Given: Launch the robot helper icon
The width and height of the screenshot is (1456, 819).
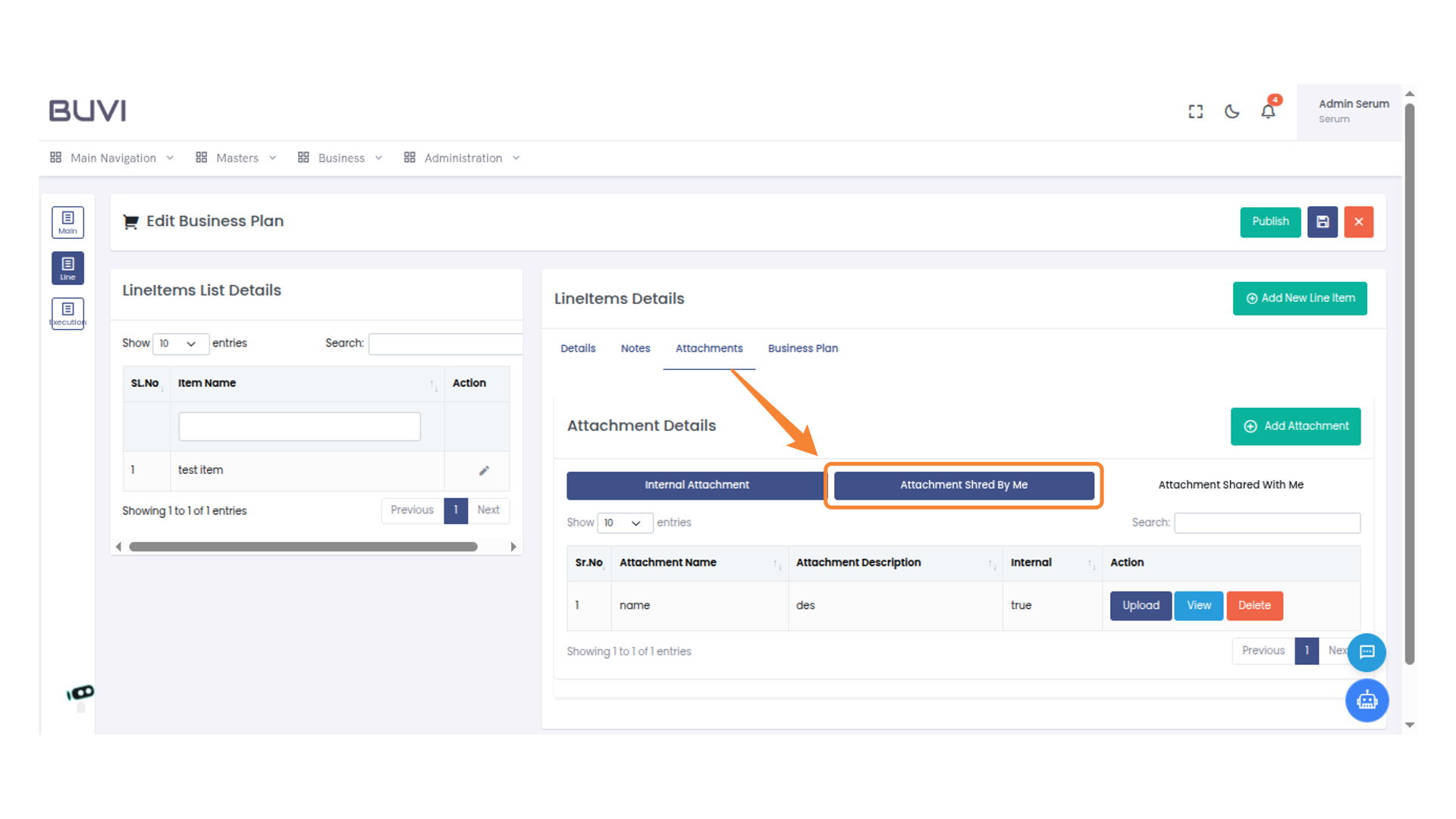Looking at the screenshot, I should [x=1367, y=700].
